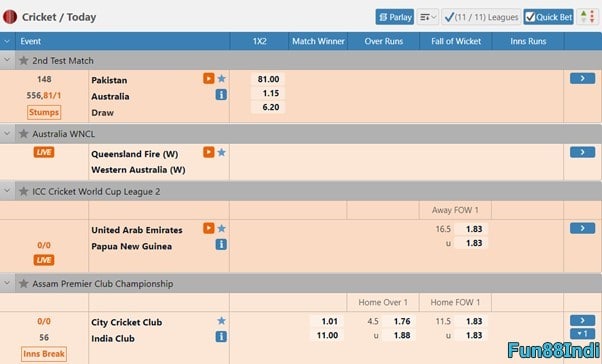Open live stream for United Arab Emirates
Viewport: 602px width, 364px height.
[208, 228]
